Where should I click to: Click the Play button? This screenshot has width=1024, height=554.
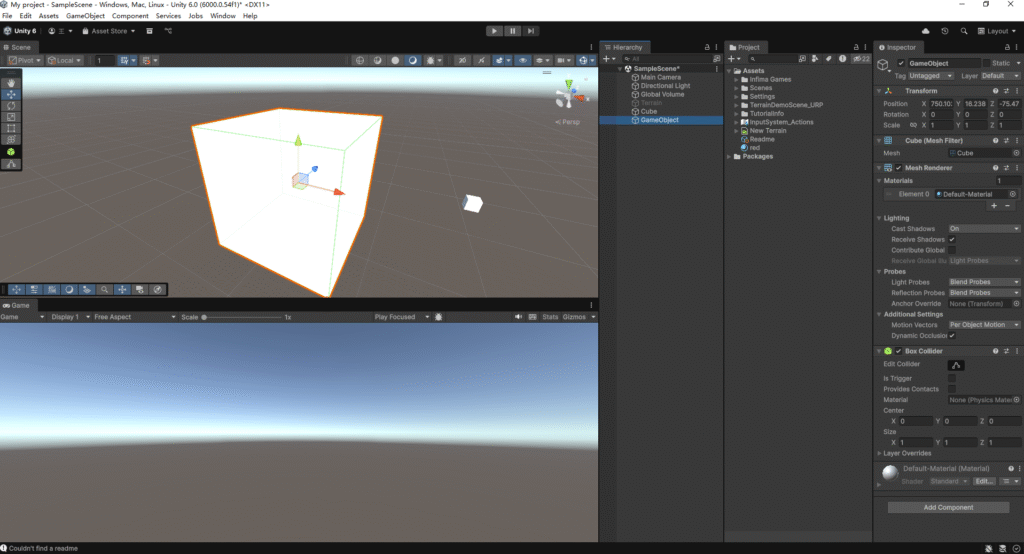pyautogui.click(x=494, y=31)
